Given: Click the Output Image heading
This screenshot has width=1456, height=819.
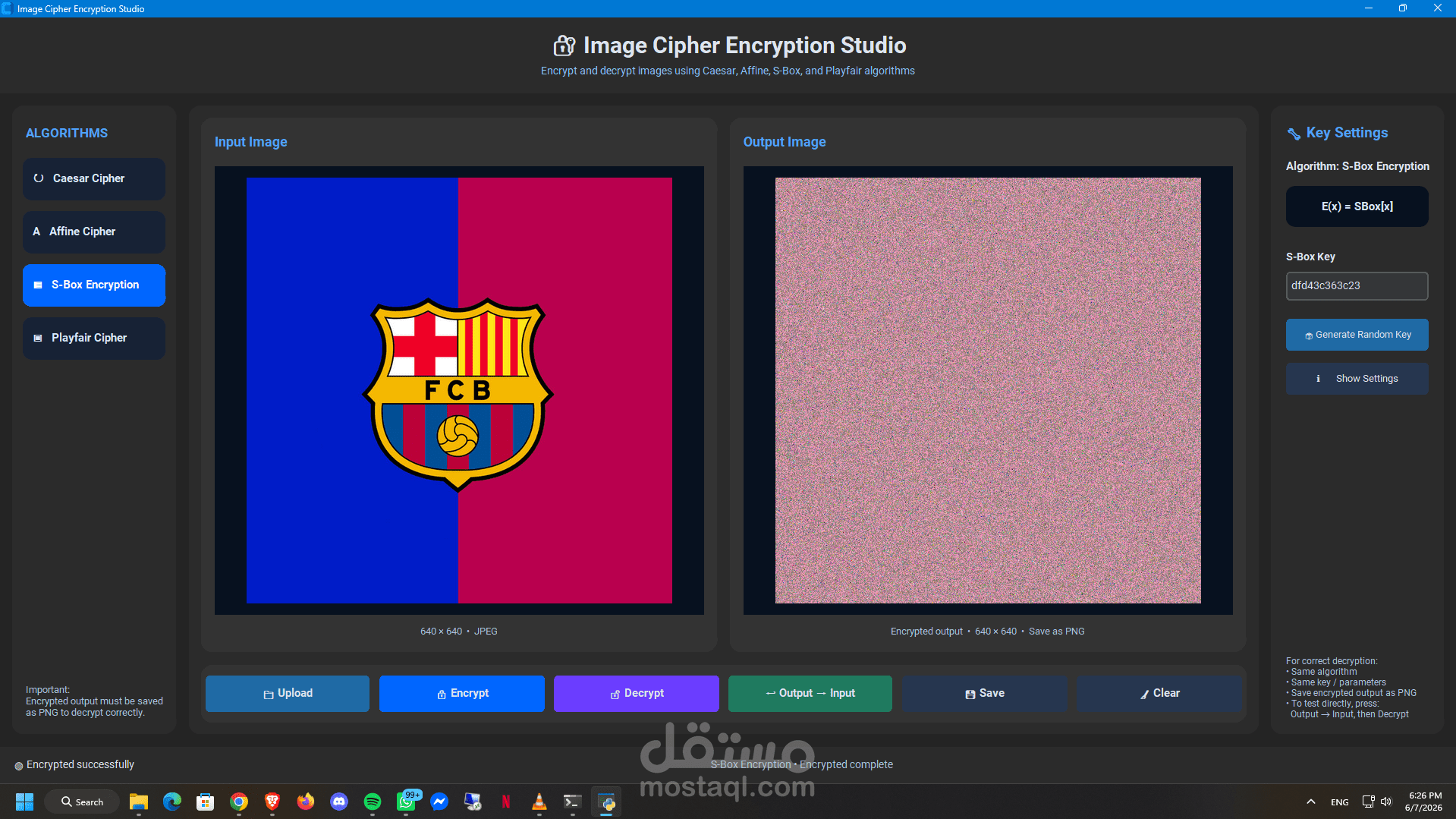Looking at the screenshot, I should point(785,142).
